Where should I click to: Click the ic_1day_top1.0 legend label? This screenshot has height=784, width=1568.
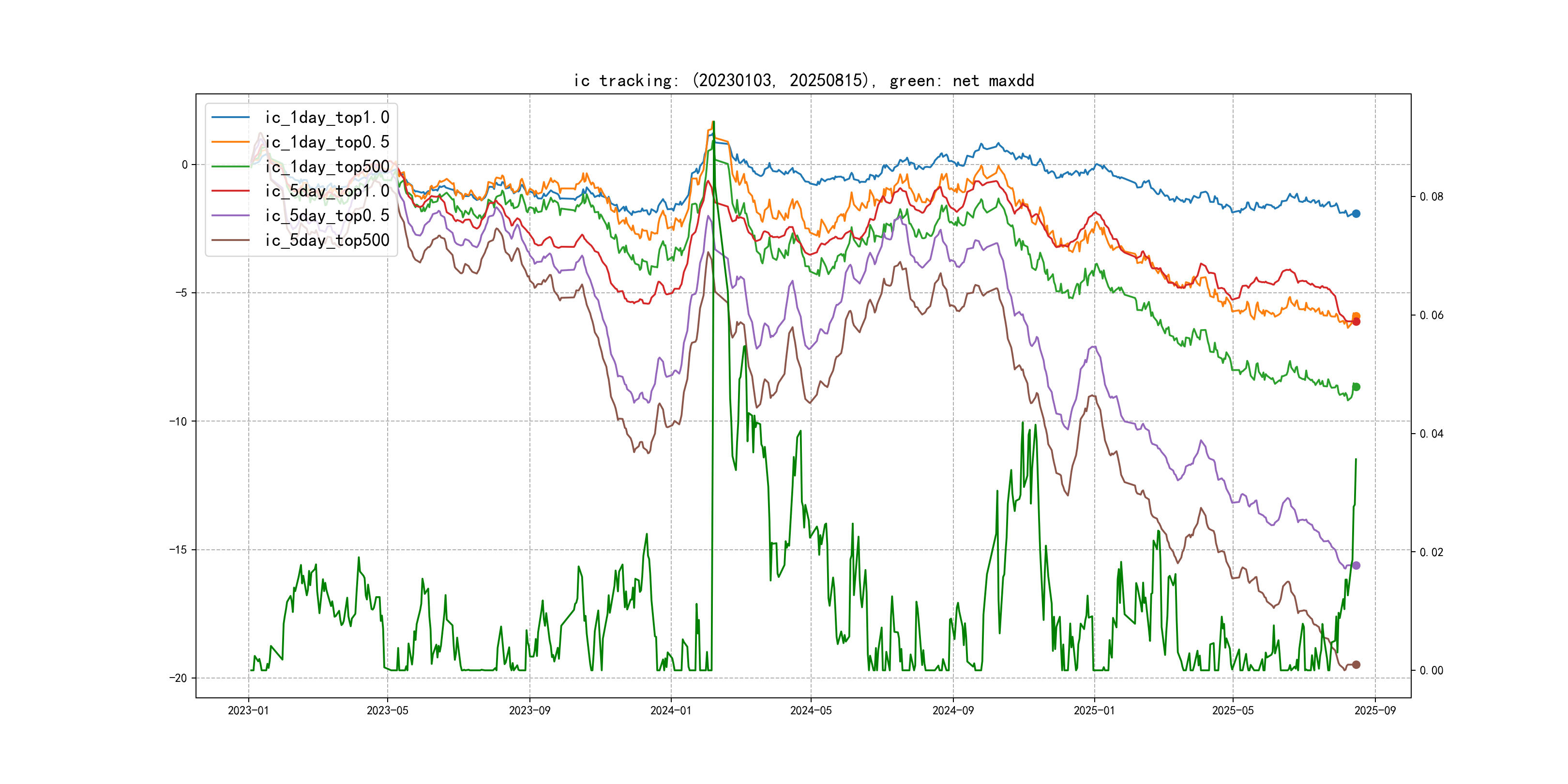pyautogui.click(x=327, y=118)
